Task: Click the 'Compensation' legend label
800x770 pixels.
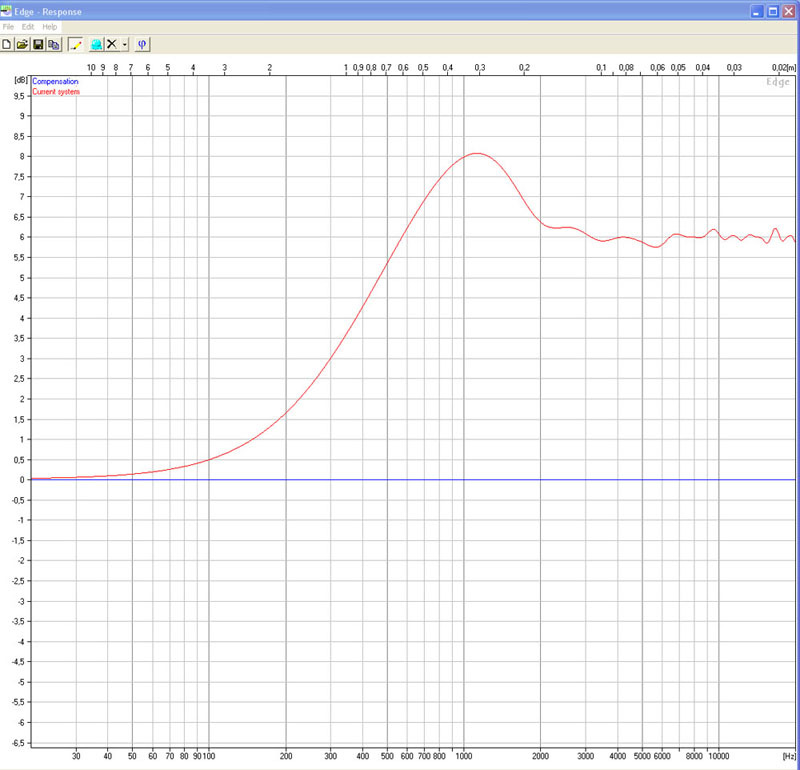Action: [x=55, y=82]
